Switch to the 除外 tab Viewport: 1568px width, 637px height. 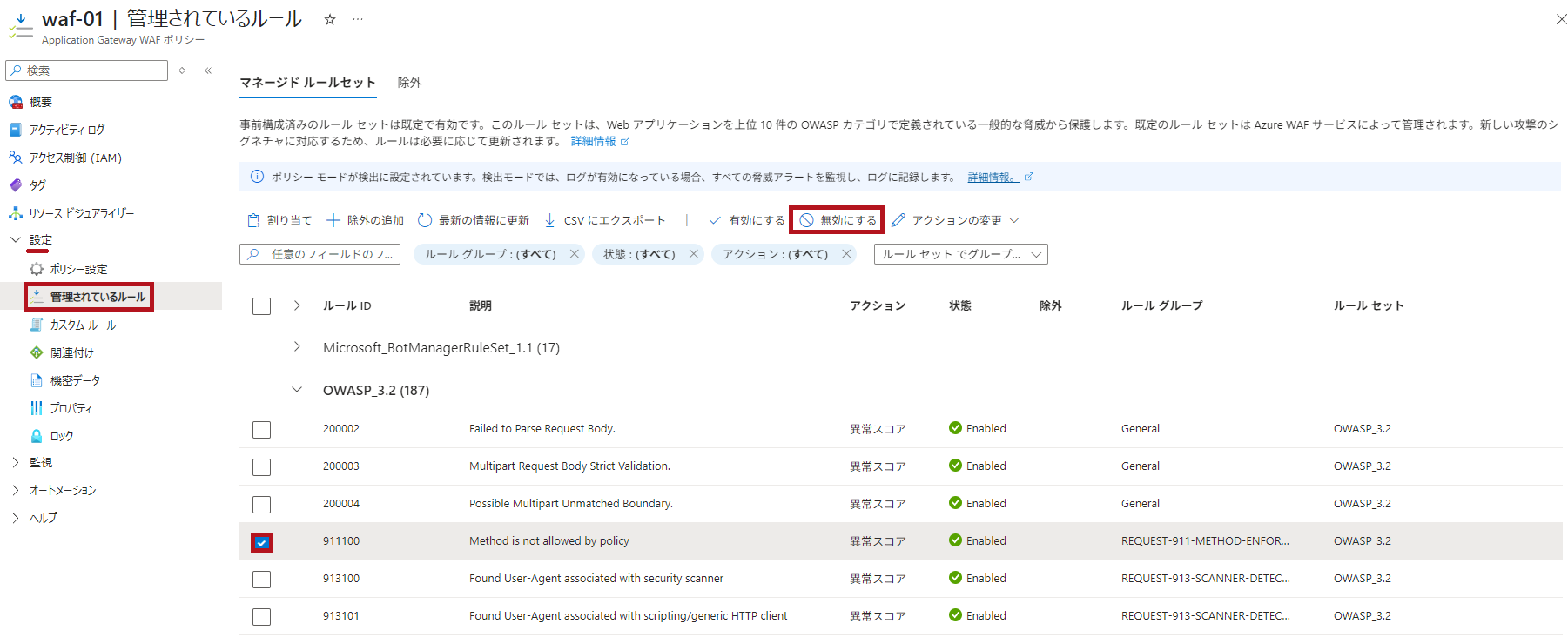point(409,83)
